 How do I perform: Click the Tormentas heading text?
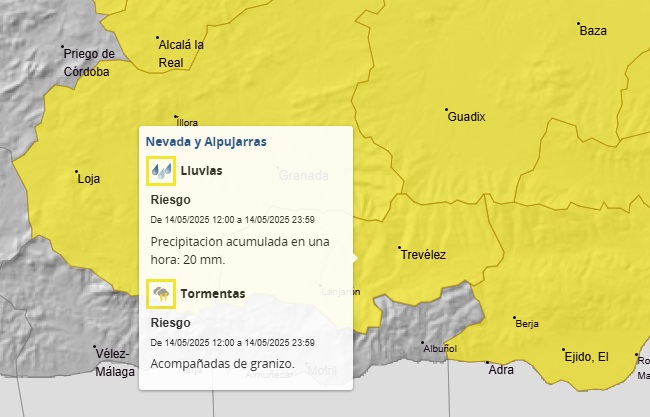212,294
